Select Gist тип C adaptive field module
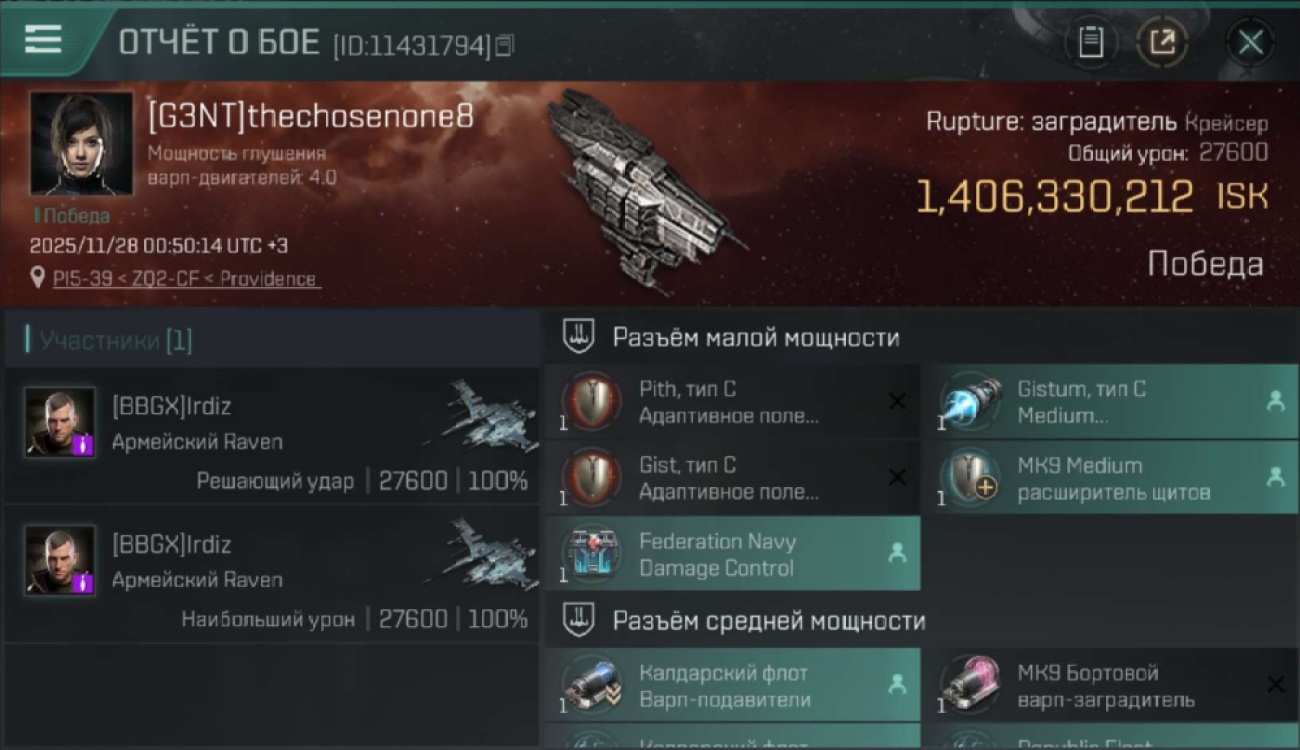 [733, 478]
